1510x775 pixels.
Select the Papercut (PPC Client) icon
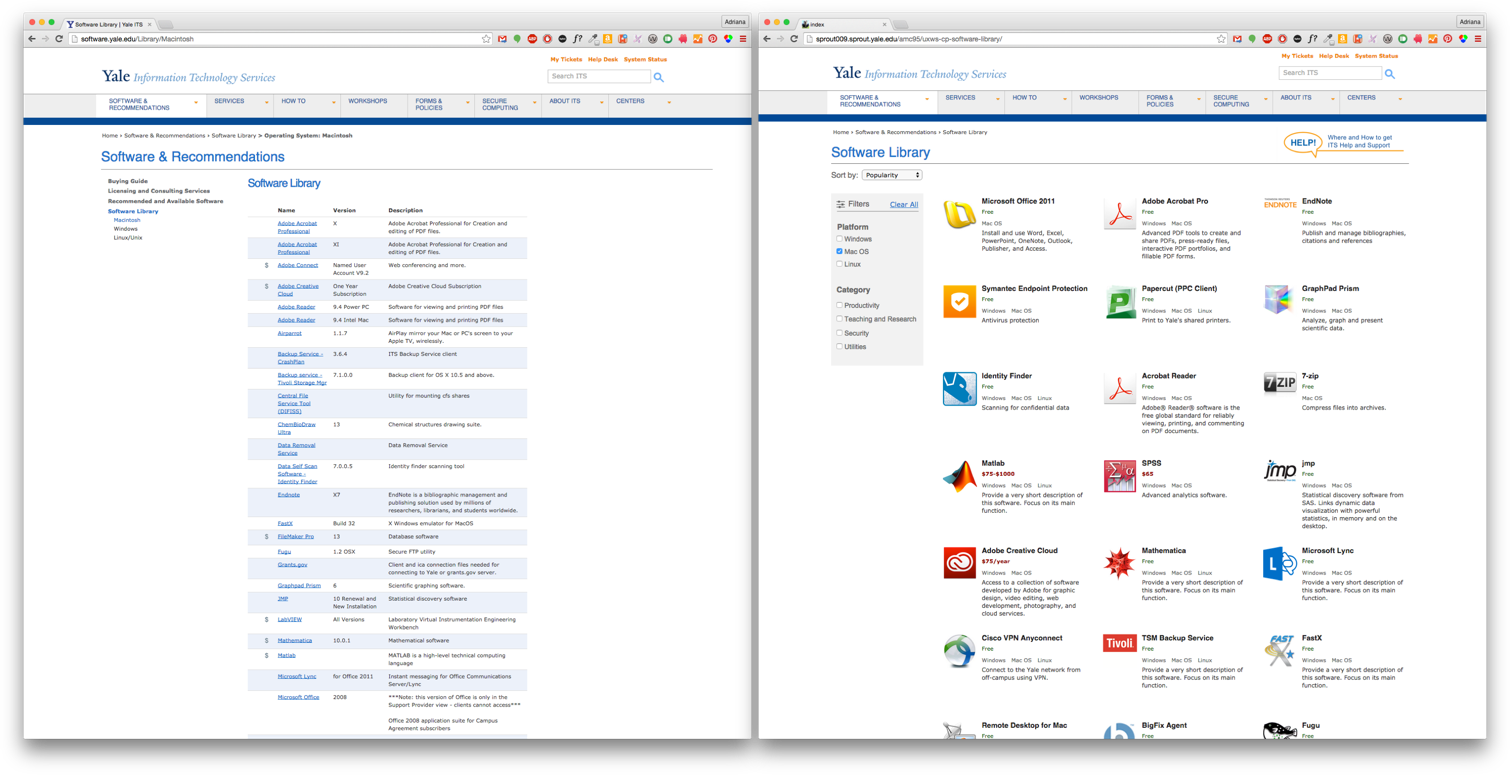coord(1120,302)
